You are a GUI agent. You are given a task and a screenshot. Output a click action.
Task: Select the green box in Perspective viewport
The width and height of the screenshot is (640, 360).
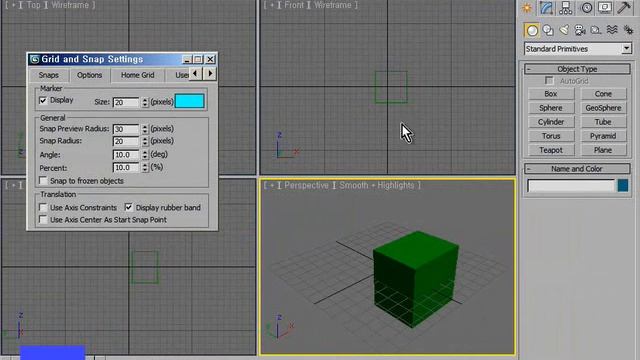416,279
